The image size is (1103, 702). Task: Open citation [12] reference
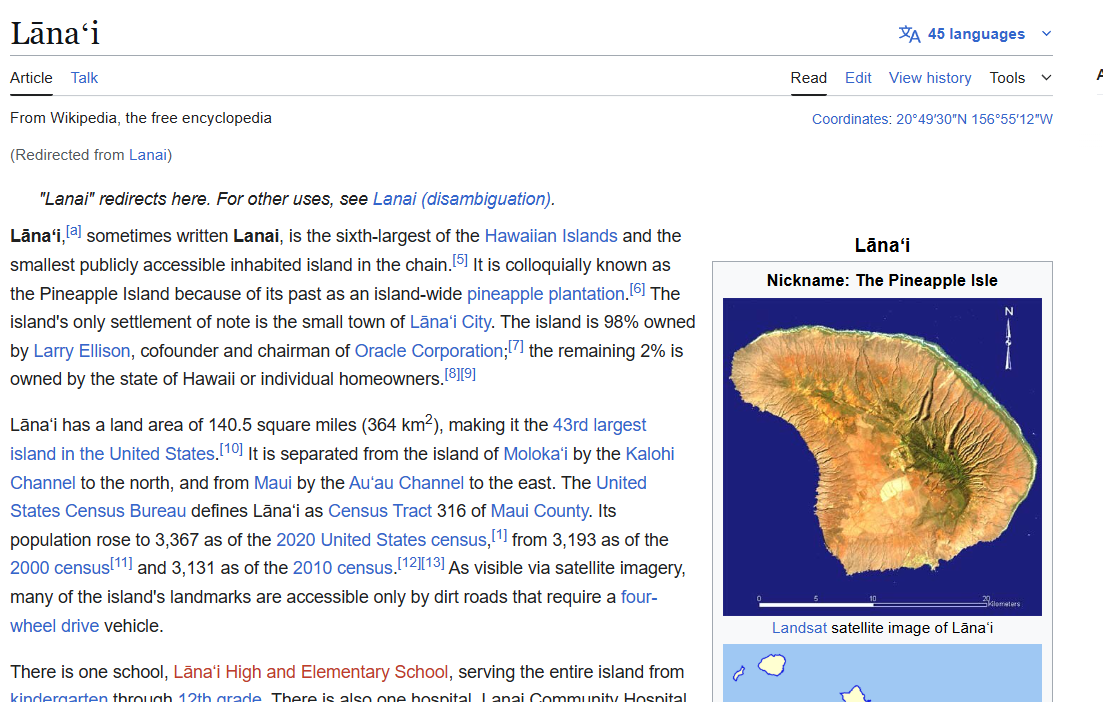[x=409, y=563]
